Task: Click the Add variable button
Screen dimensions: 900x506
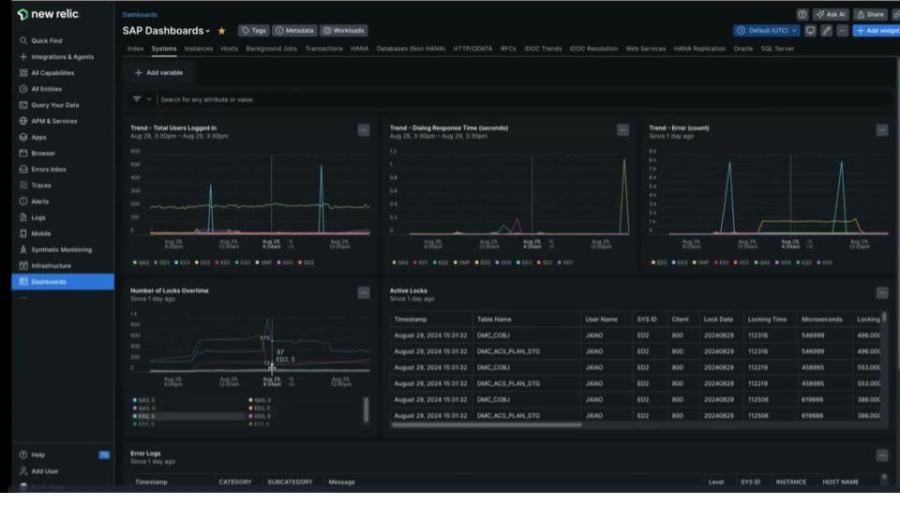Action: click(x=159, y=73)
